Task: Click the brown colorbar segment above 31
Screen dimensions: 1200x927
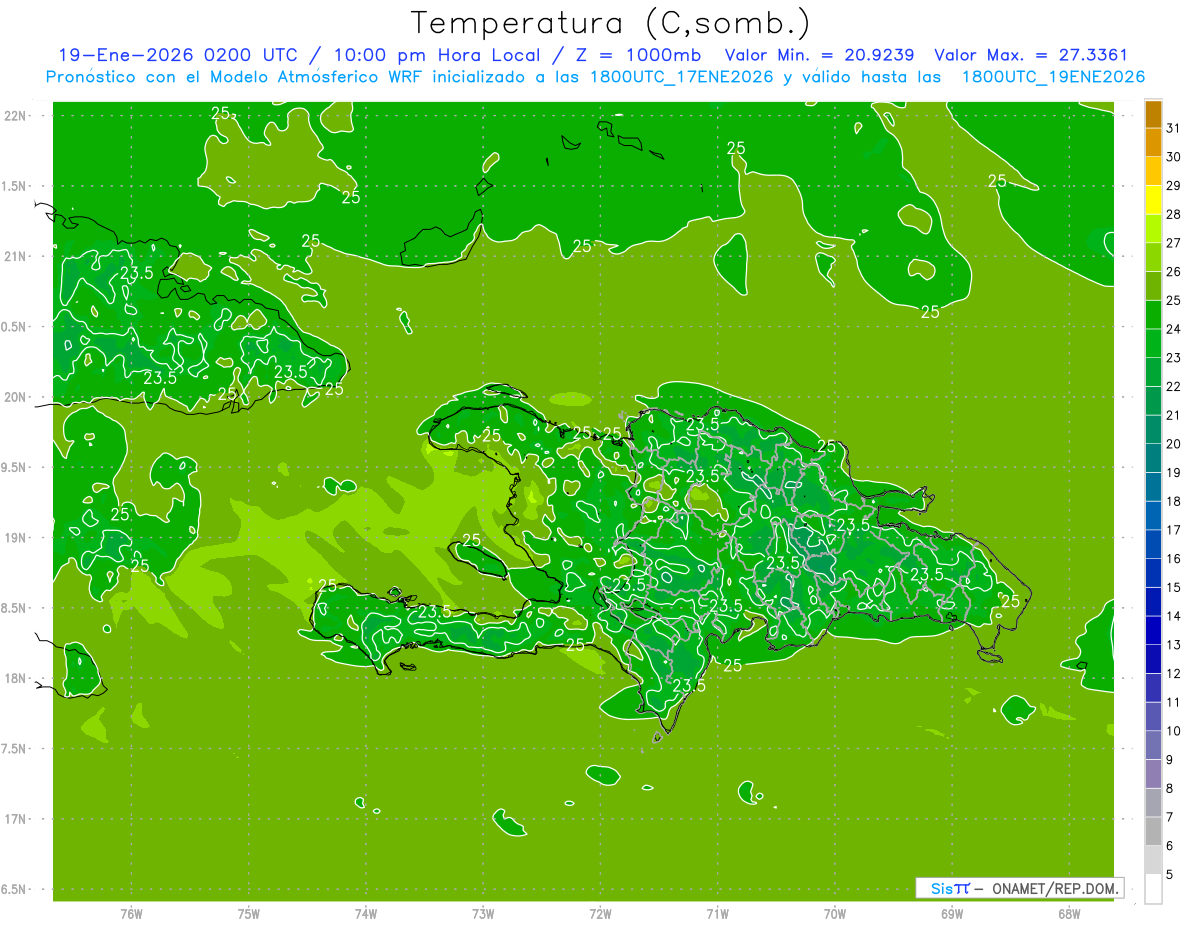Action: [x=1153, y=114]
